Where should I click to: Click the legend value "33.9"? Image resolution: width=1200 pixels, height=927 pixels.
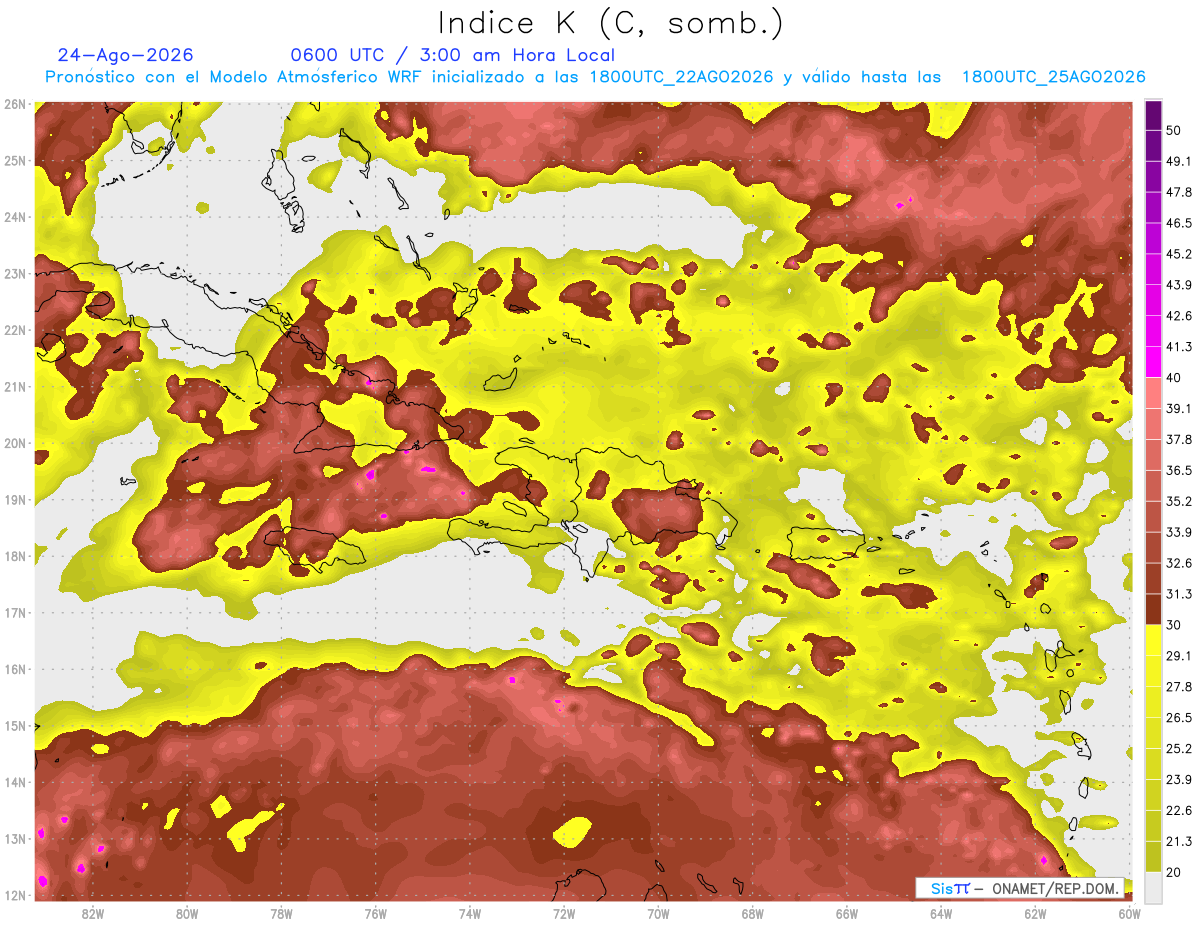1178,532
